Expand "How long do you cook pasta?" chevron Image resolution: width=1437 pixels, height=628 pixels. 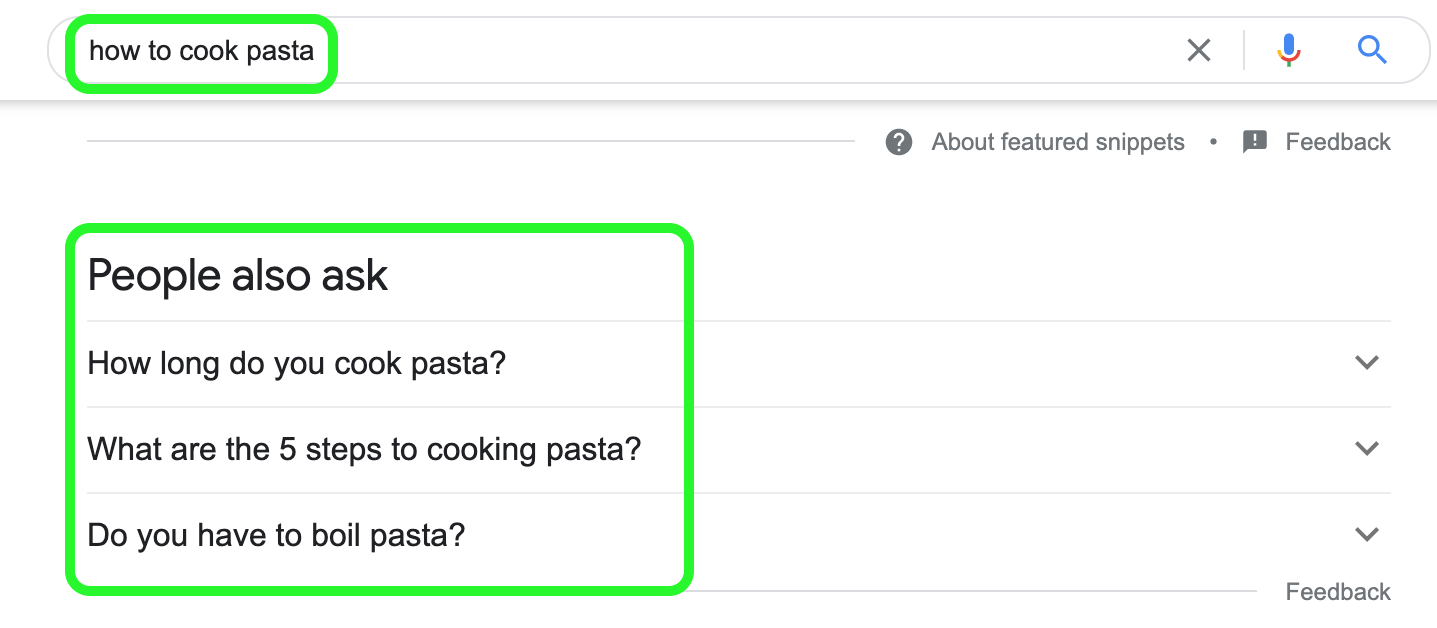1366,363
